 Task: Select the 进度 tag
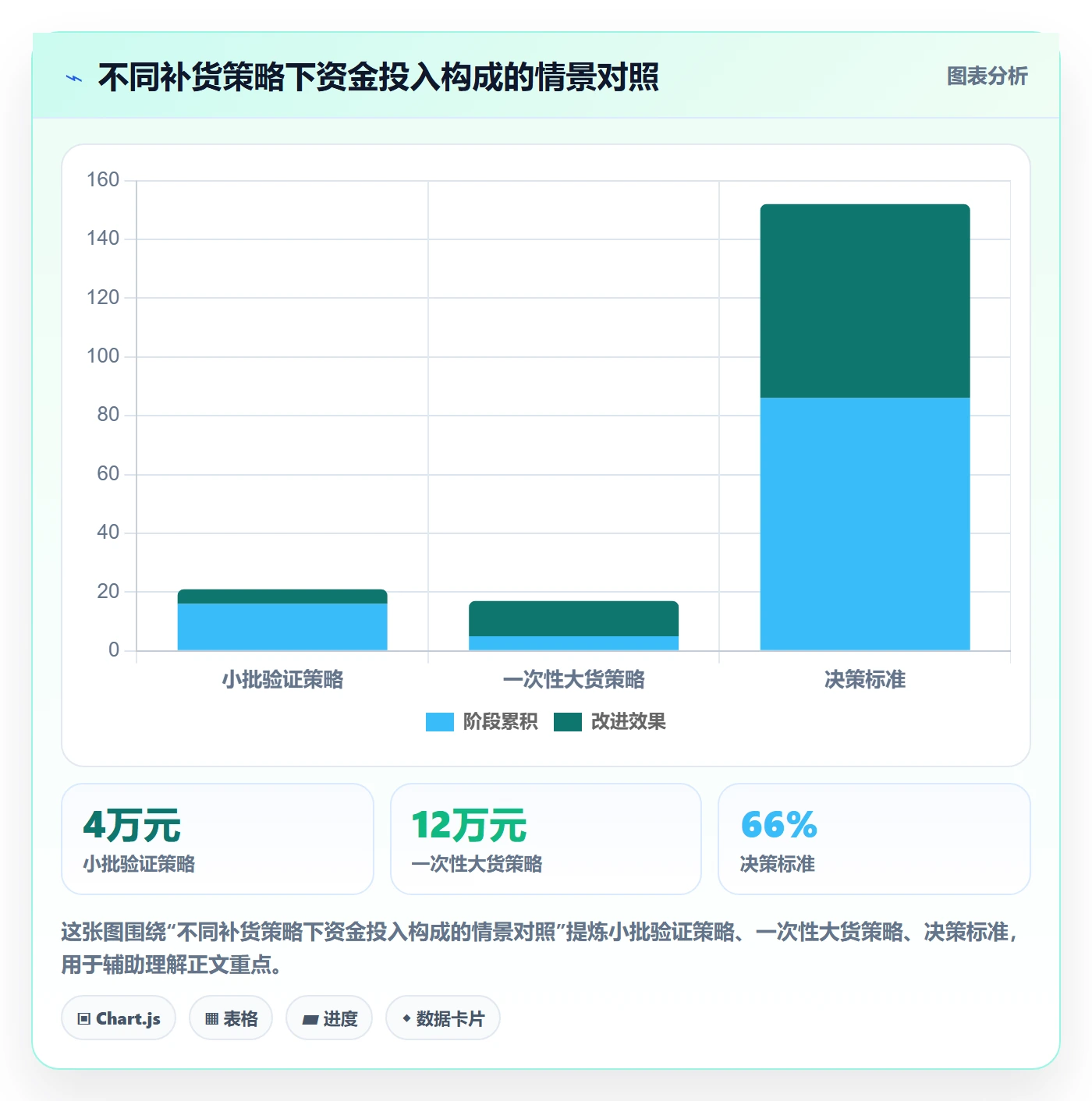coord(329,1018)
